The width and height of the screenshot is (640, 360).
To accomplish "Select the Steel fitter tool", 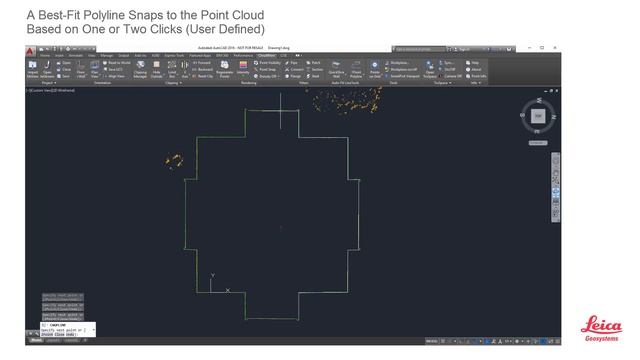I will 313,76.
